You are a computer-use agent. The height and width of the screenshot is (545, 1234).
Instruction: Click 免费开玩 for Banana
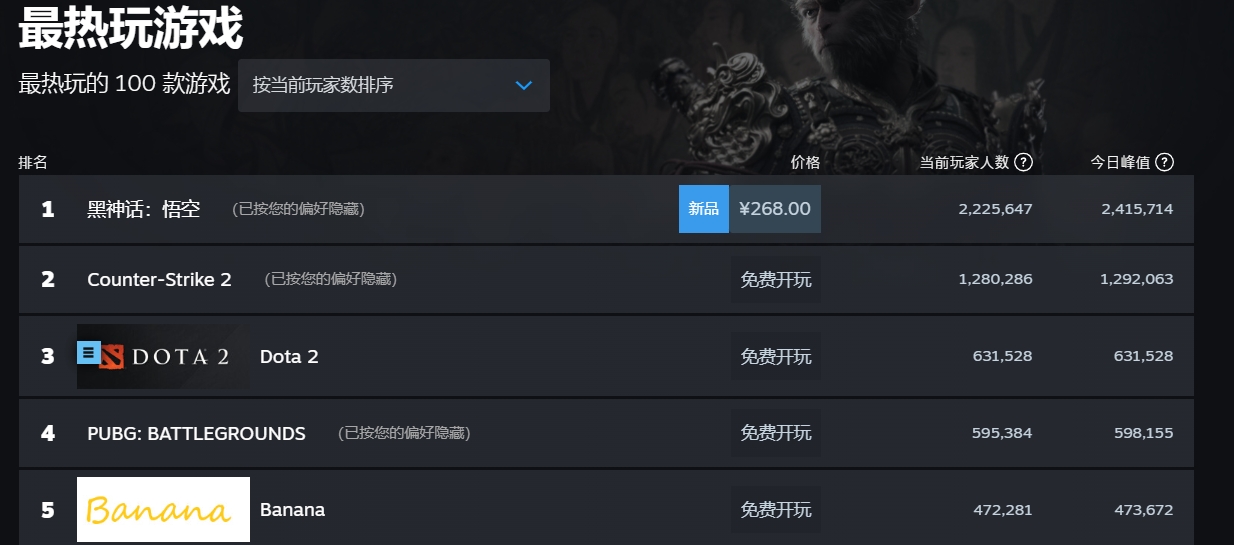pos(776,510)
